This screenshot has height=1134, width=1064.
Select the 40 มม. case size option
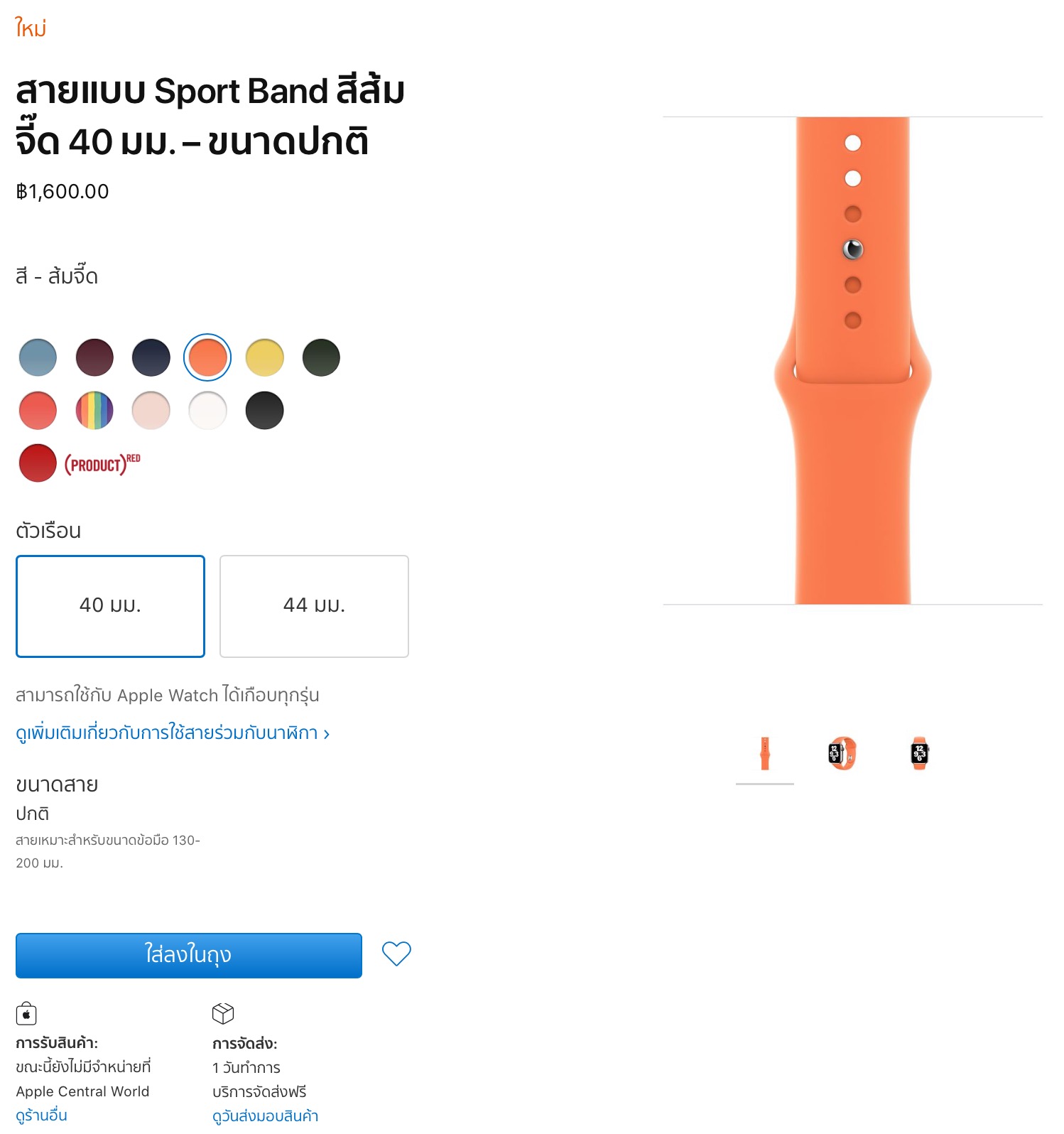point(111,606)
